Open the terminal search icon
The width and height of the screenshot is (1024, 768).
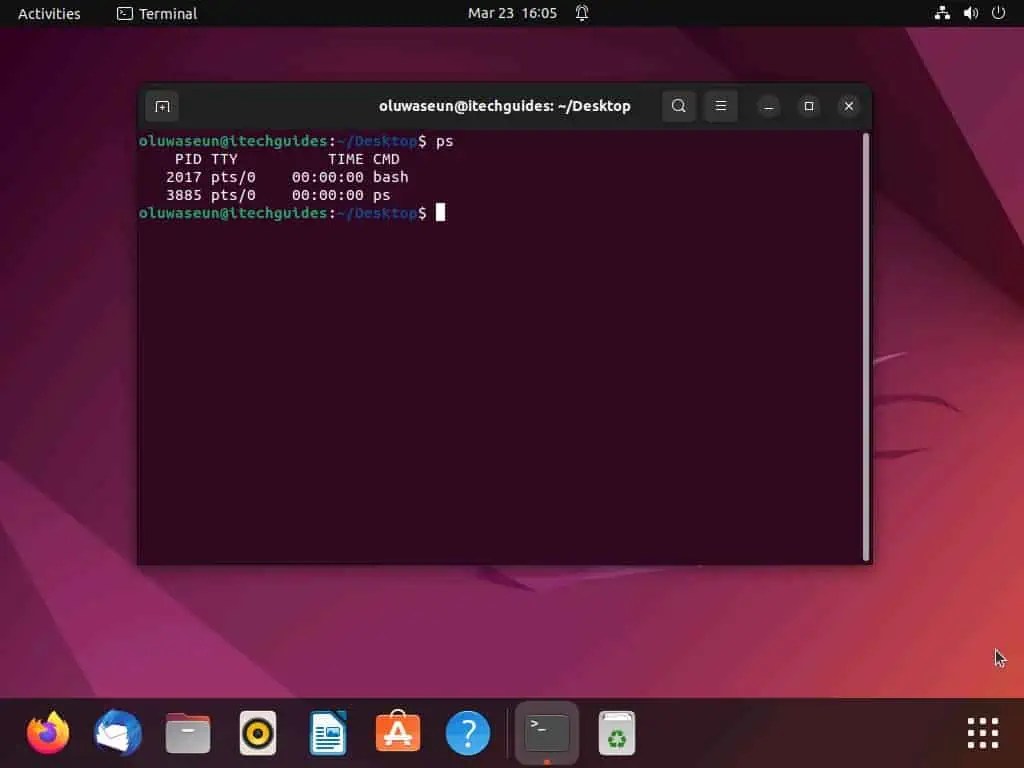(x=679, y=106)
